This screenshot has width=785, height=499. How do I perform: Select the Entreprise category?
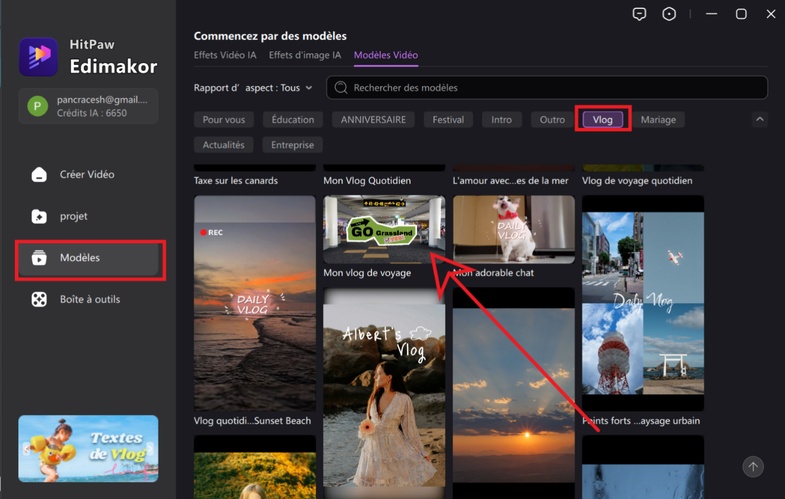click(292, 145)
